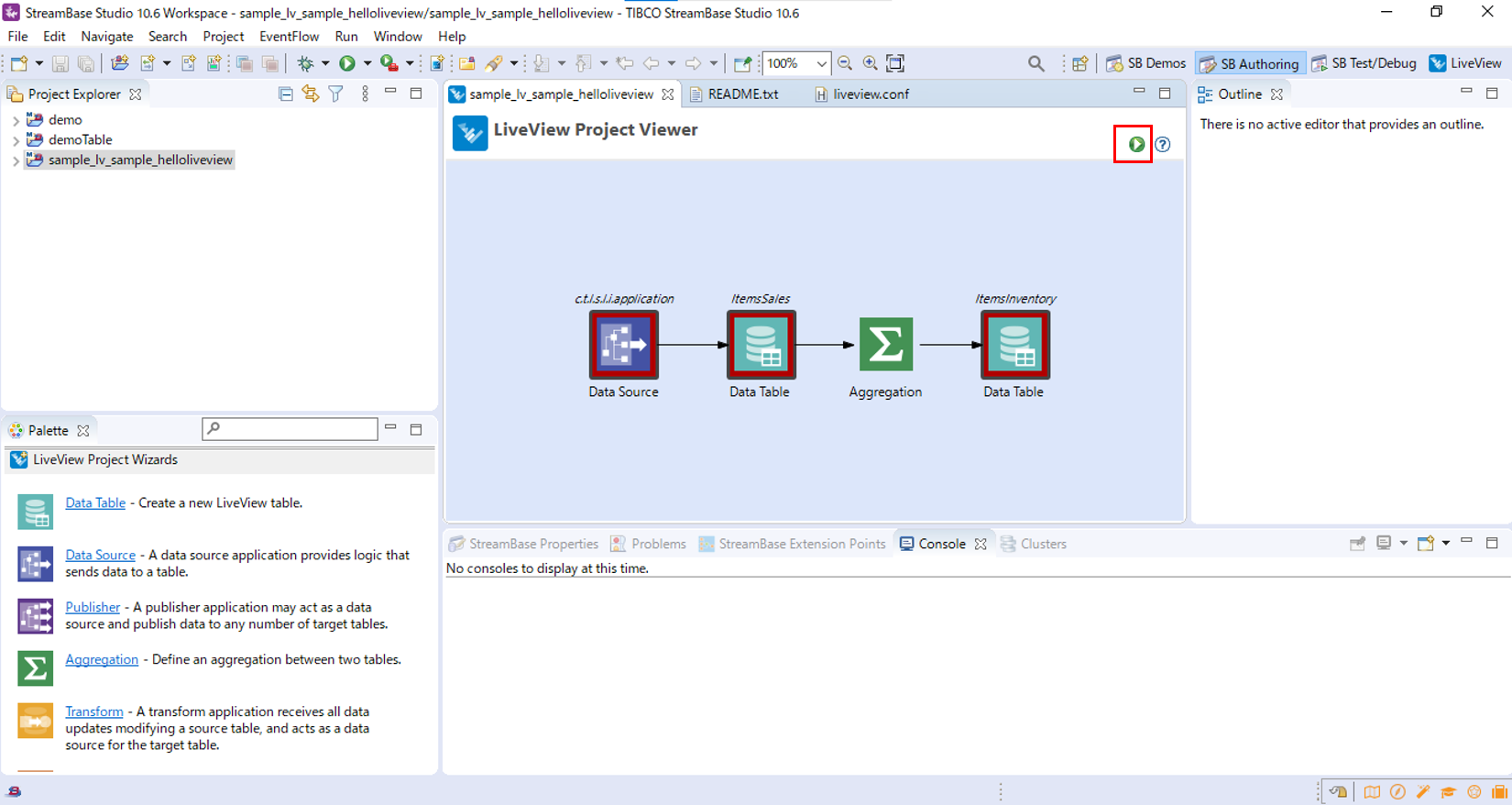Click the Data Source wizard icon in Palette

tap(35, 564)
